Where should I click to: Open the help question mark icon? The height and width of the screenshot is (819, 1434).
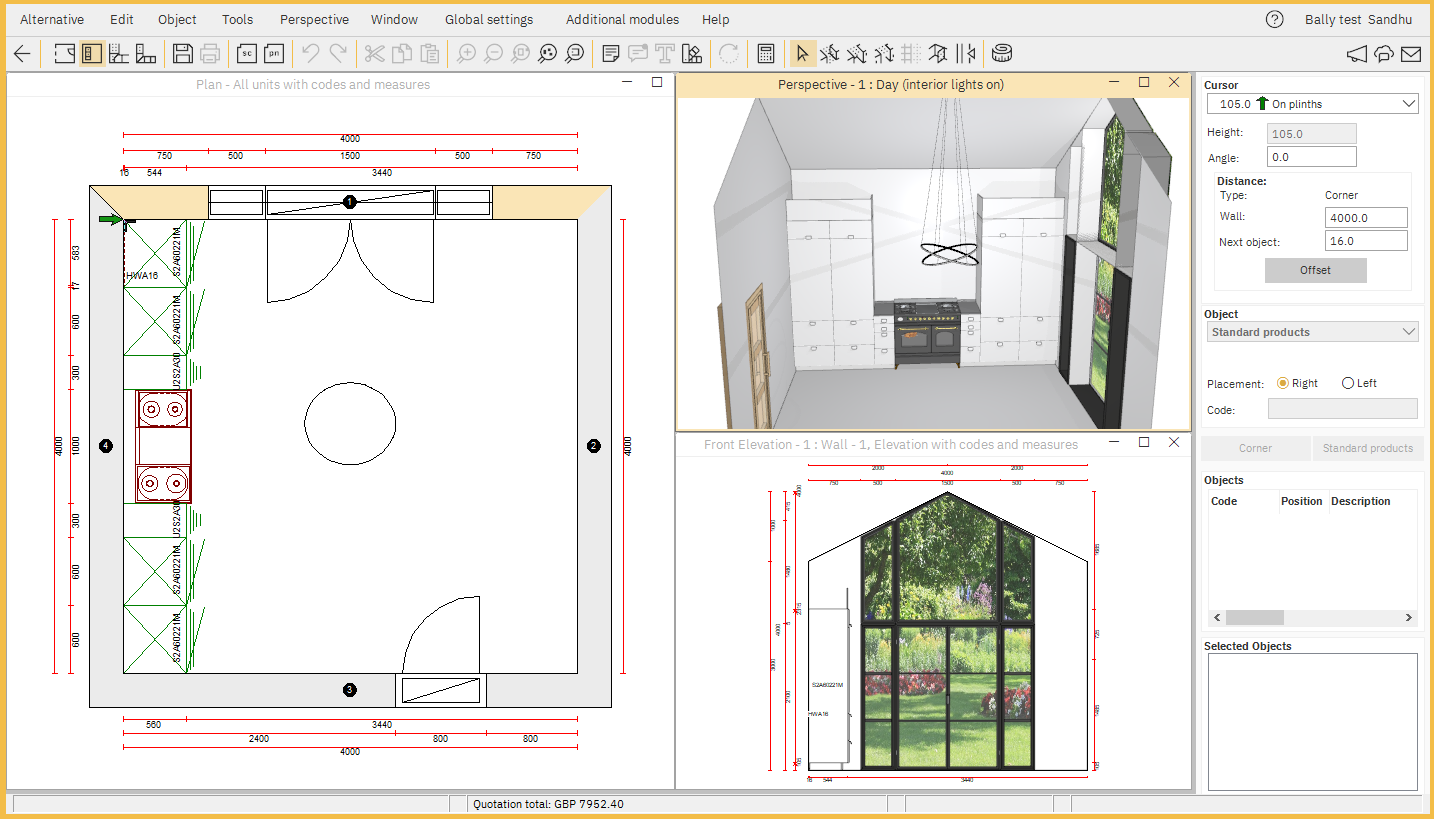1274,19
